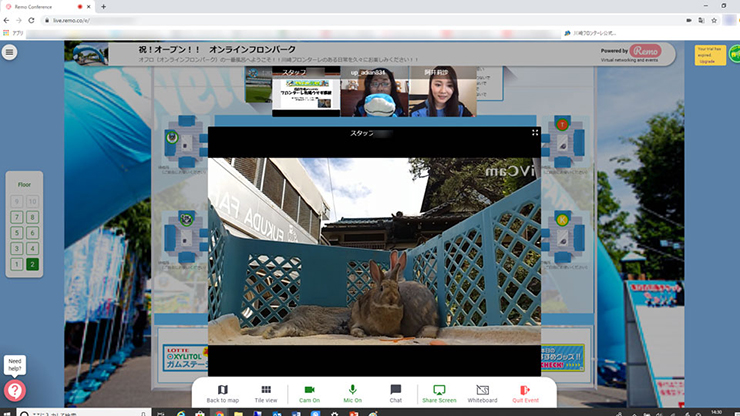This screenshot has width=740, height=416.
Task: Go to Floor 8
Action: click(x=33, y=217)
